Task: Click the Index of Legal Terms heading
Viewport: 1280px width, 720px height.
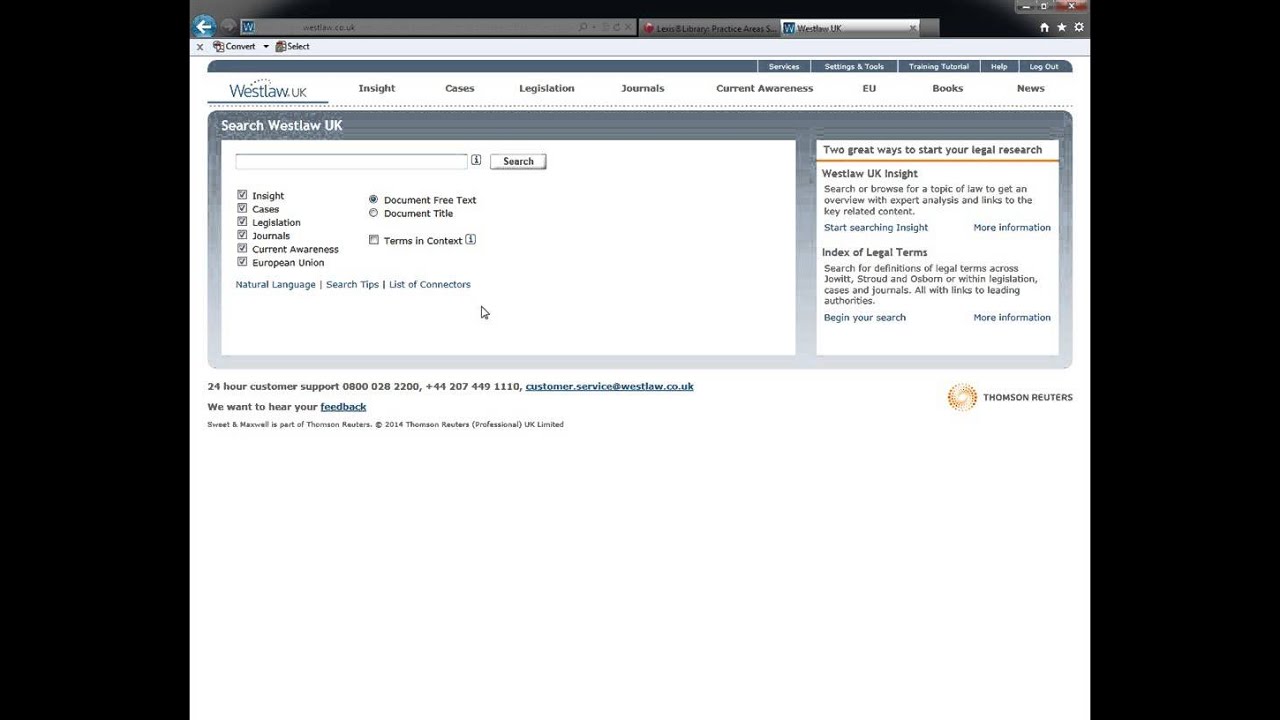Action: (x=875, y=253)
